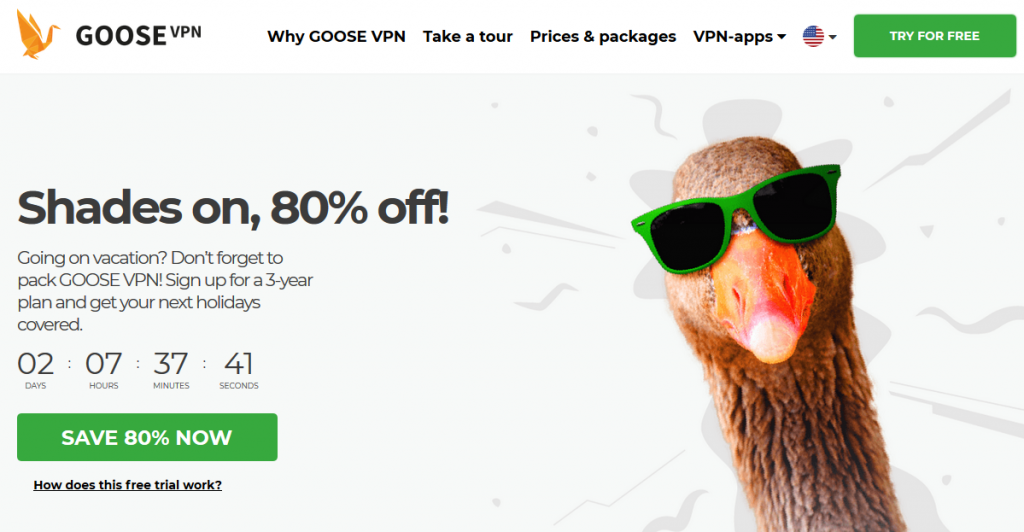The width and height of the screenshot is (1024, 532).
Task: Click the GOOSE VPN brand wordmark
Action: (138, 35)
